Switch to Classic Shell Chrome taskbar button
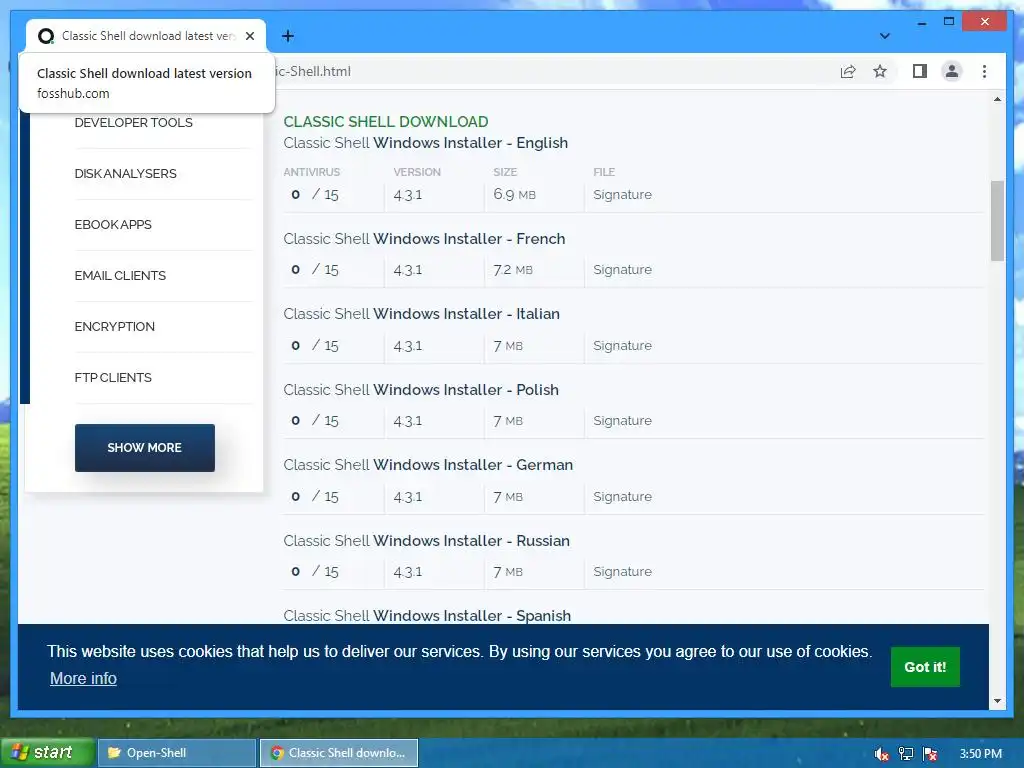Image resolution: width=1024 pixels, height=768 pixels. [339, 753]
